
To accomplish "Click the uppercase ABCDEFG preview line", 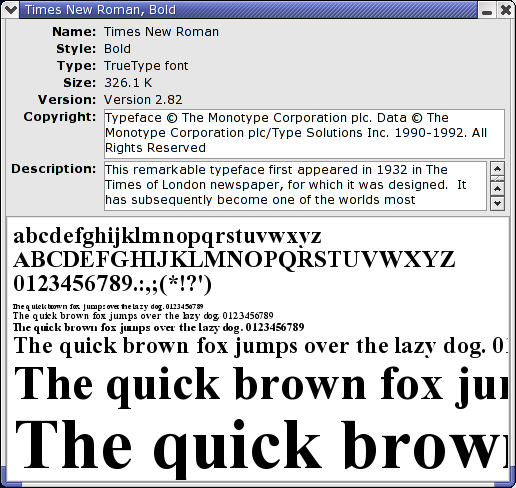I will coord(234,260).
